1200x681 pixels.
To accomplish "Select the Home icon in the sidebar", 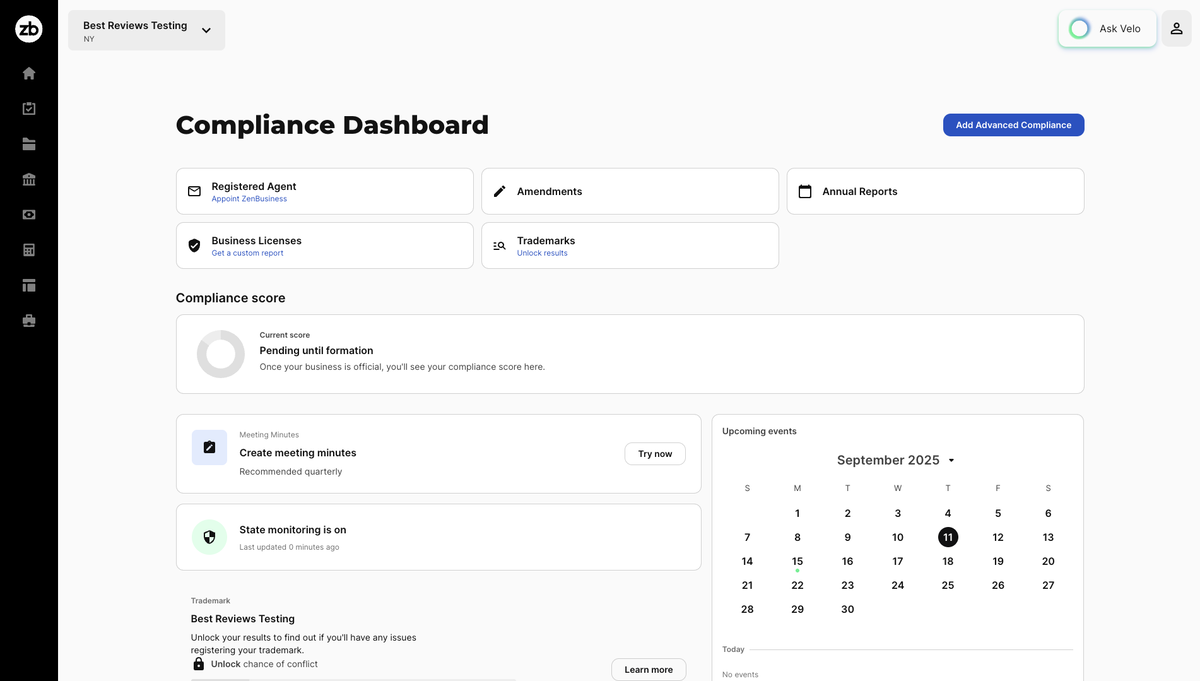I will 28,72.
